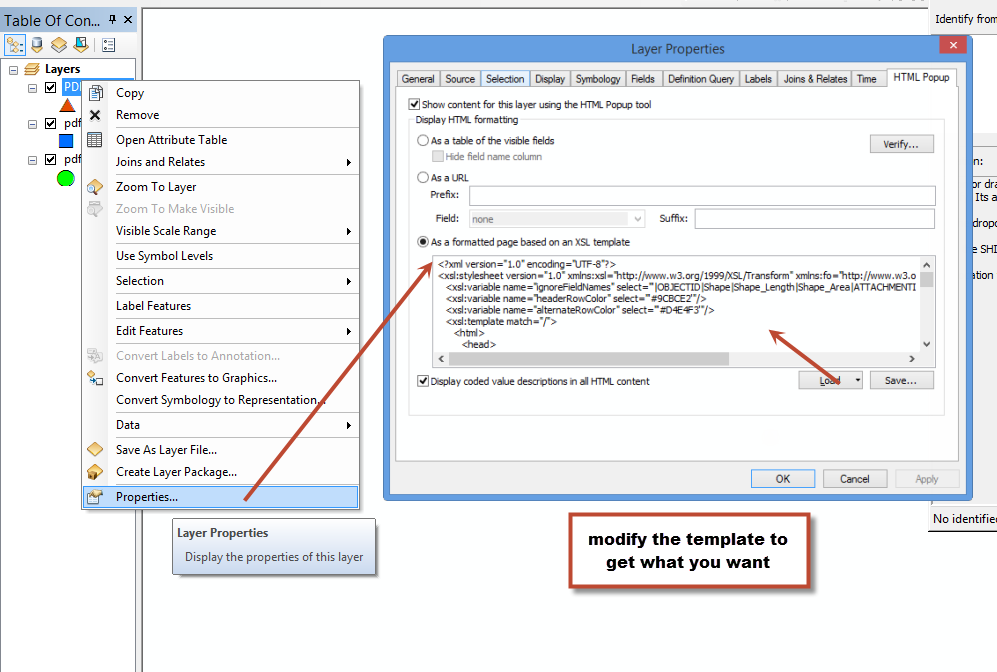Click the OK button
Viewport: 997px width, 672px height.
pyautogui.click(x=783, y=479)
